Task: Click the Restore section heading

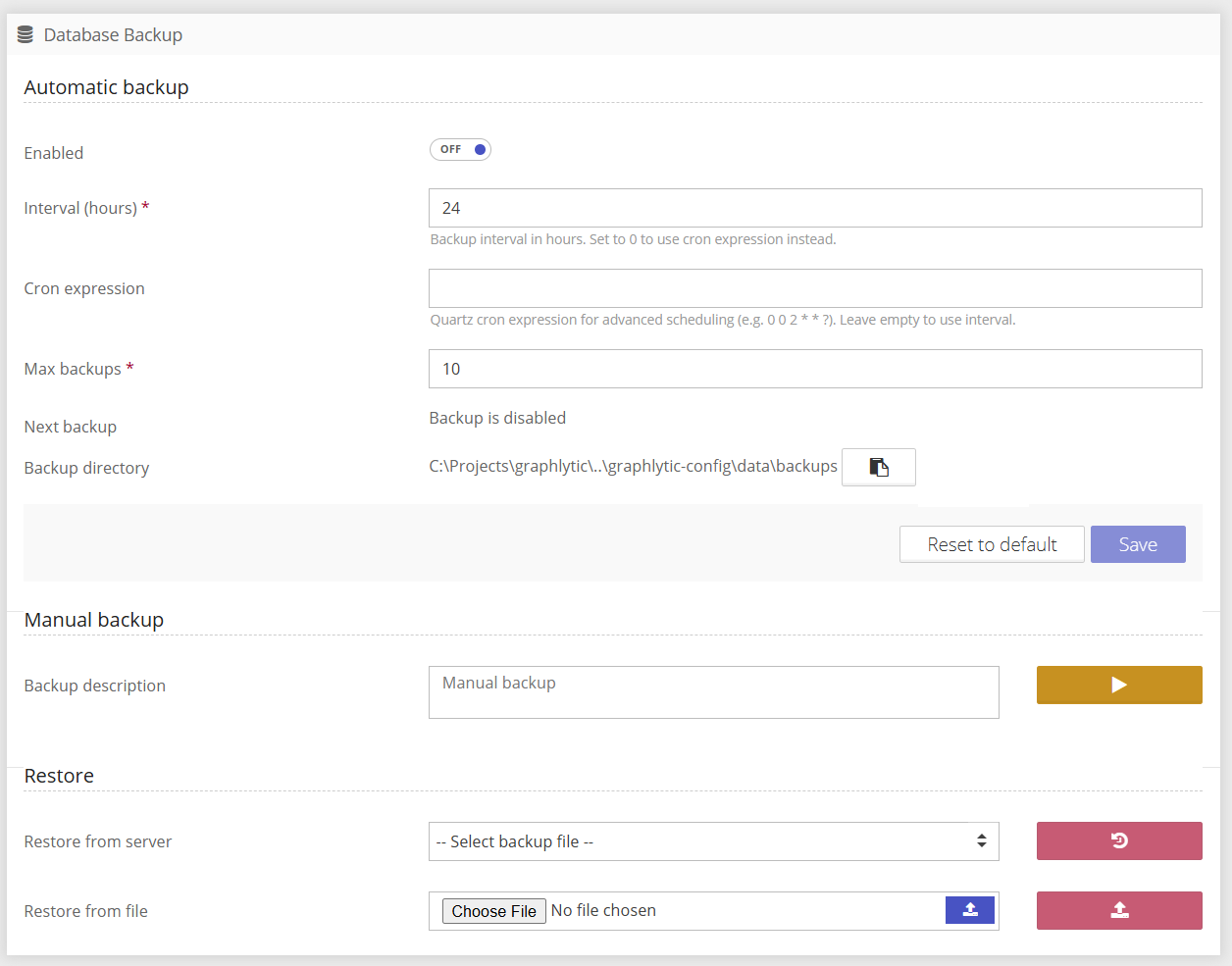Action: [x=59, y=776]
